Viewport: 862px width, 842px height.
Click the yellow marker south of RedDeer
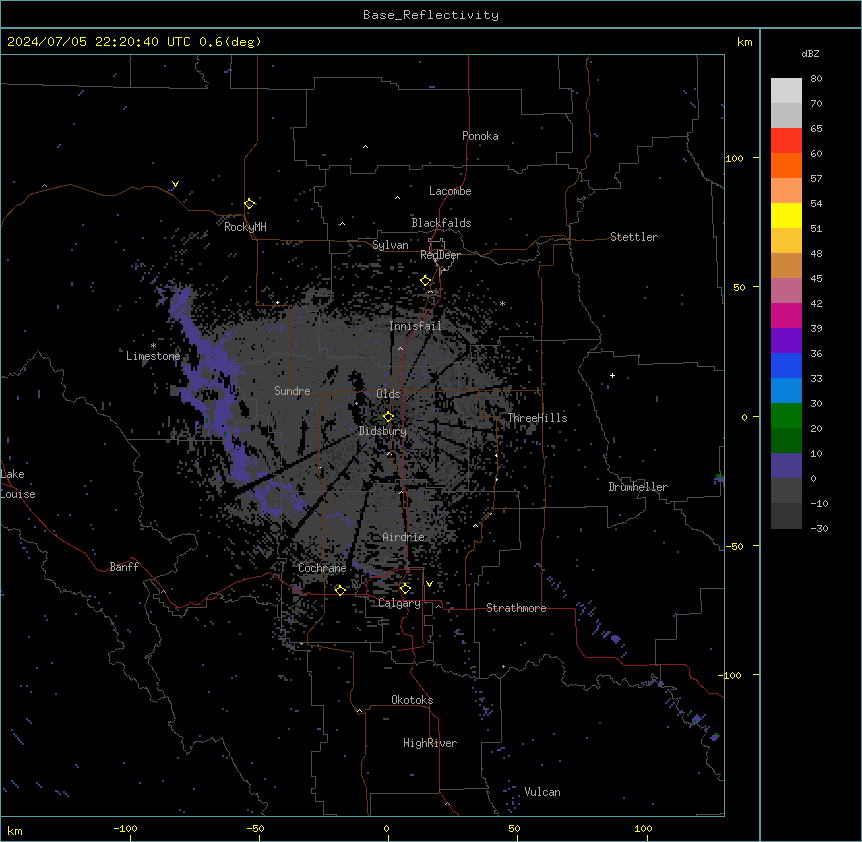(x=426, y=280)
